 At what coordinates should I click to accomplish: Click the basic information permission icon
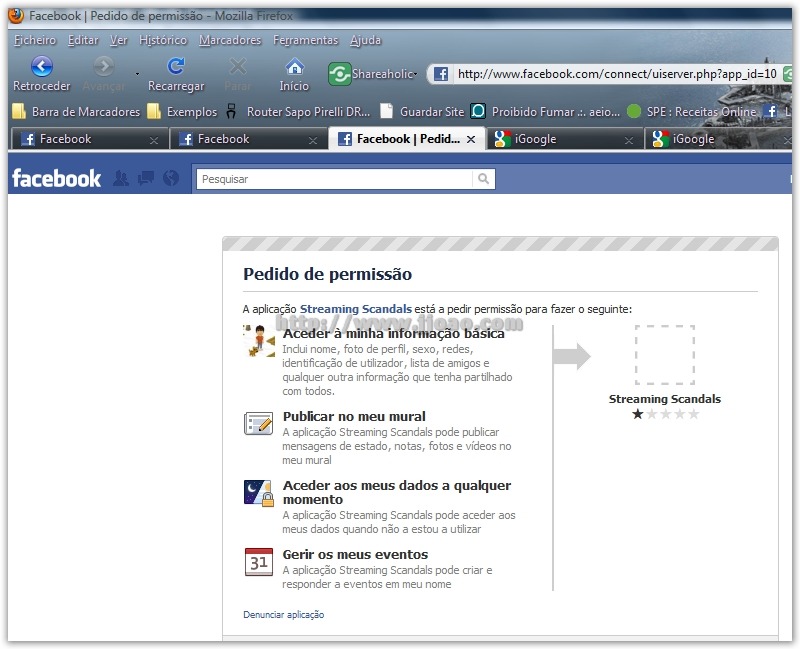tap(259, 340)
